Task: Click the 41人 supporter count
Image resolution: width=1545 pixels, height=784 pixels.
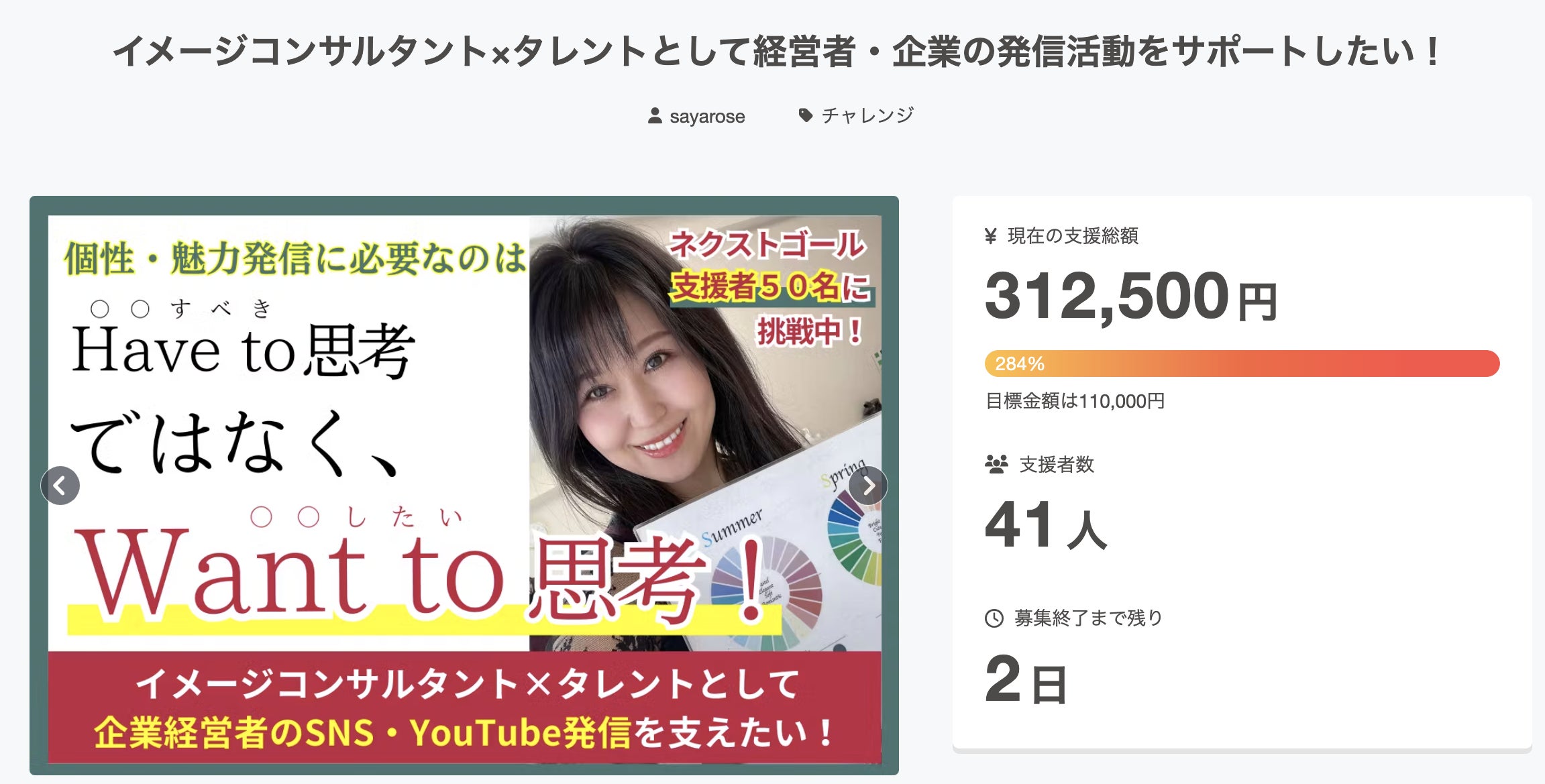Action: [x=1045, y=526]
